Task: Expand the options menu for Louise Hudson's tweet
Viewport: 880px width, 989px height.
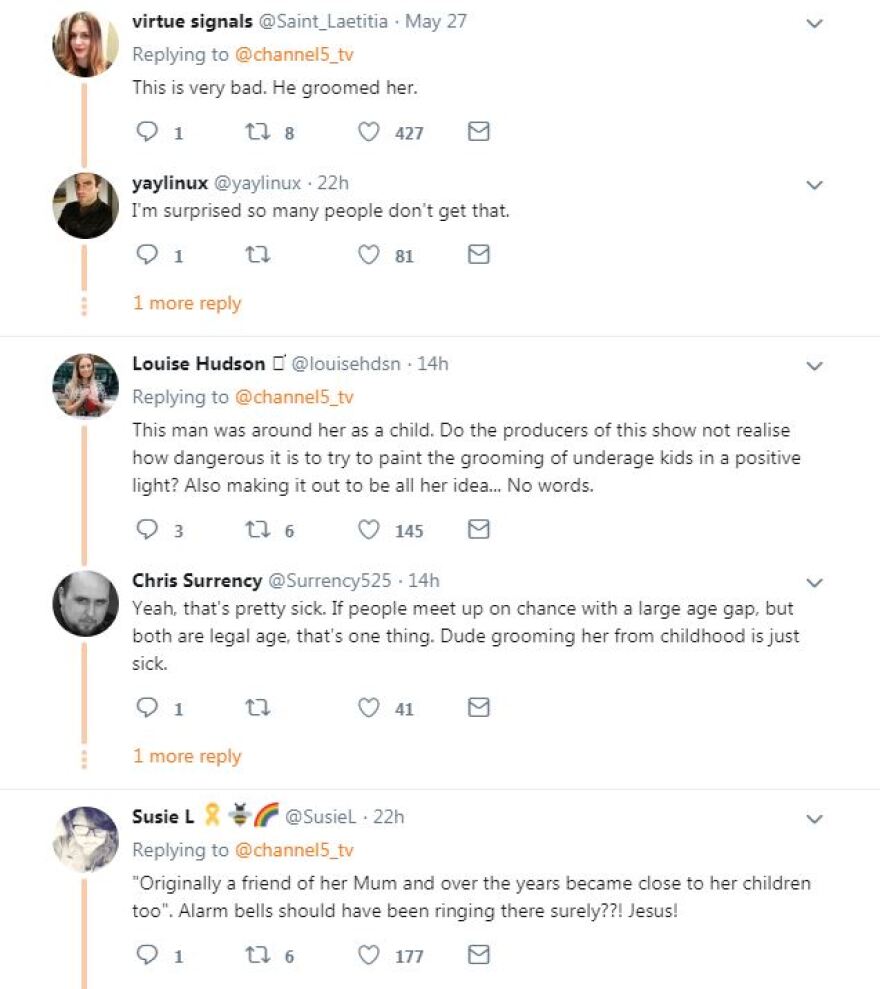Action: tap(815, 366)
